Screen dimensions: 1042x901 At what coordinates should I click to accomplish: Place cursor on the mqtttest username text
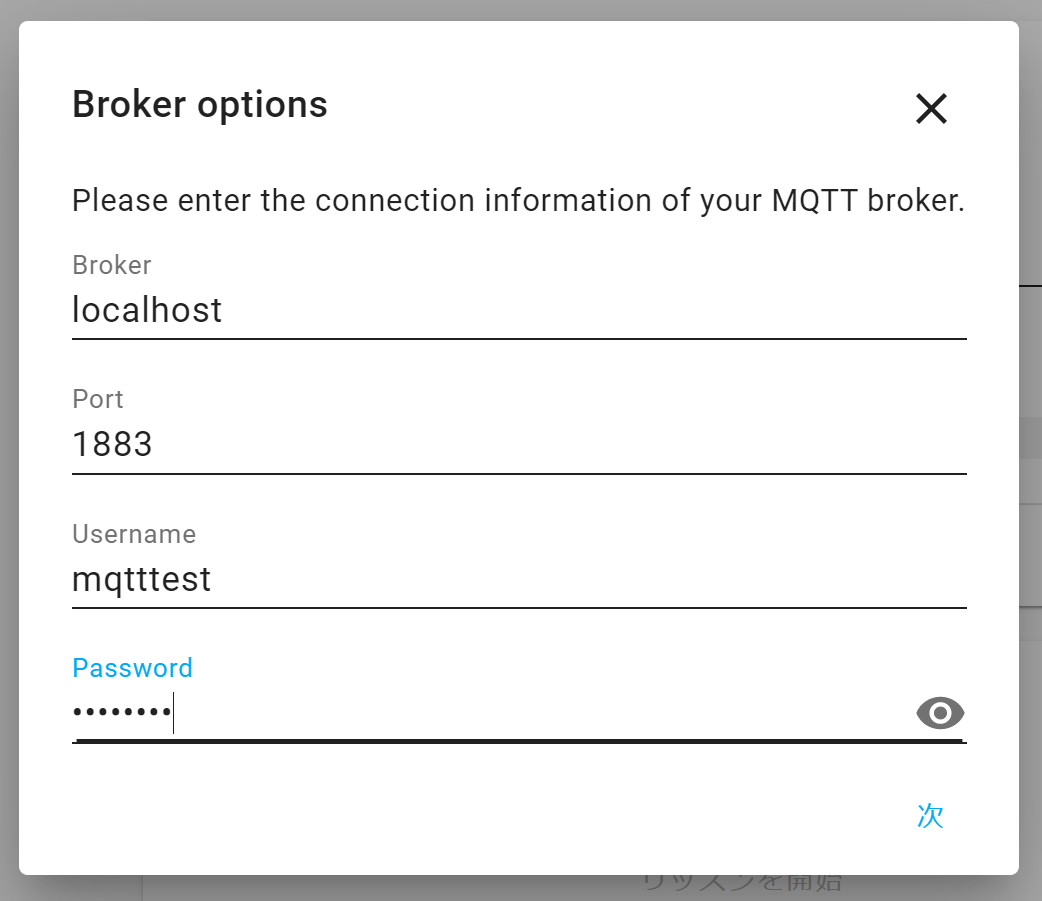pos(142,579)
